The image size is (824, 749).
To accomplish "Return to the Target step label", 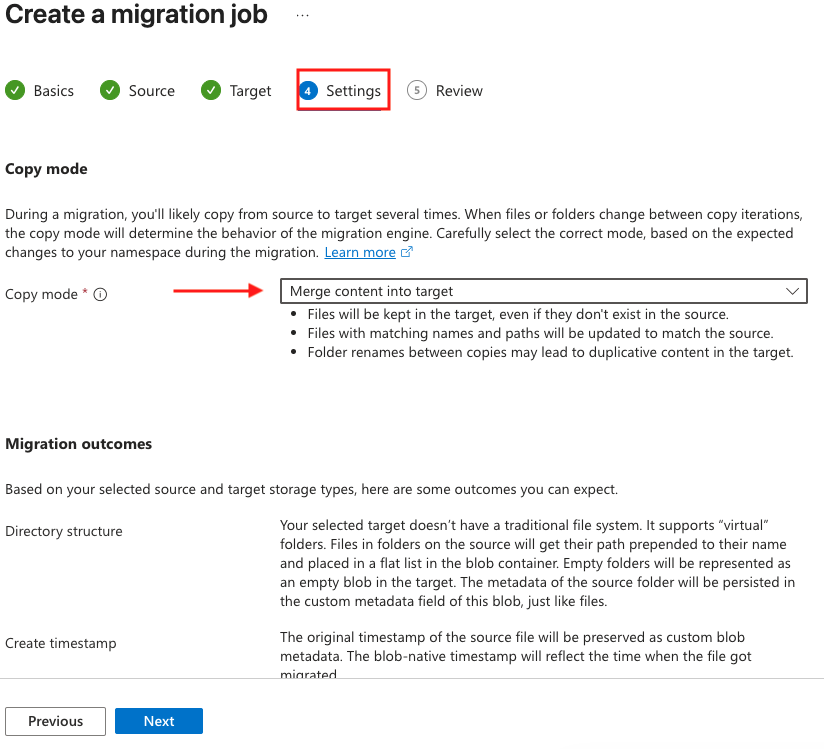I will 250,91.
